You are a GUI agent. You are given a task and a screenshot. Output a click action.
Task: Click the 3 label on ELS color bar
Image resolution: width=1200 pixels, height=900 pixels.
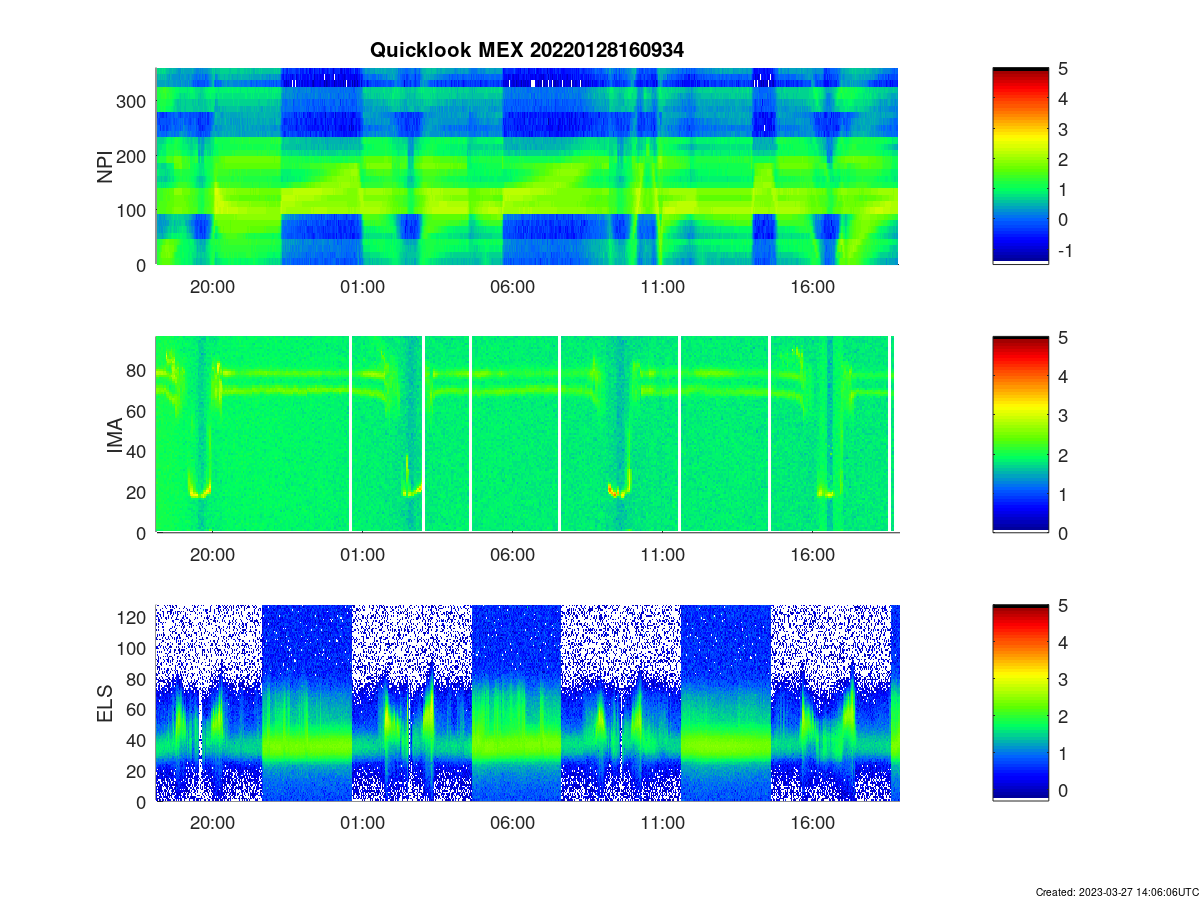pos(1064,680)
